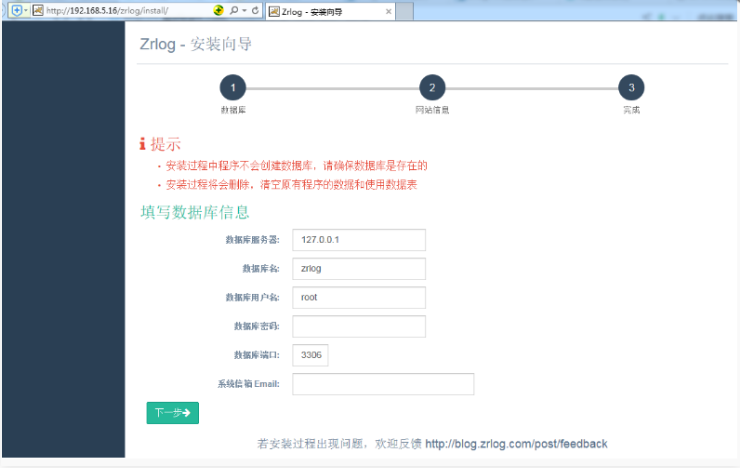
Task: Click the page favicon in the address bar
Action: tap(38, 10)
